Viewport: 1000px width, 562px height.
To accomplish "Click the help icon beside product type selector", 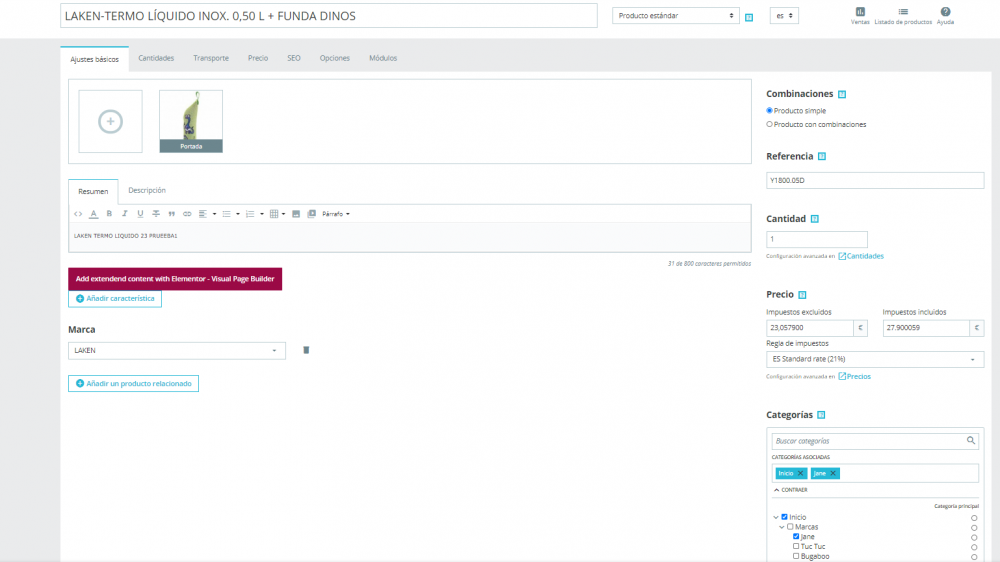I will 749,17.
